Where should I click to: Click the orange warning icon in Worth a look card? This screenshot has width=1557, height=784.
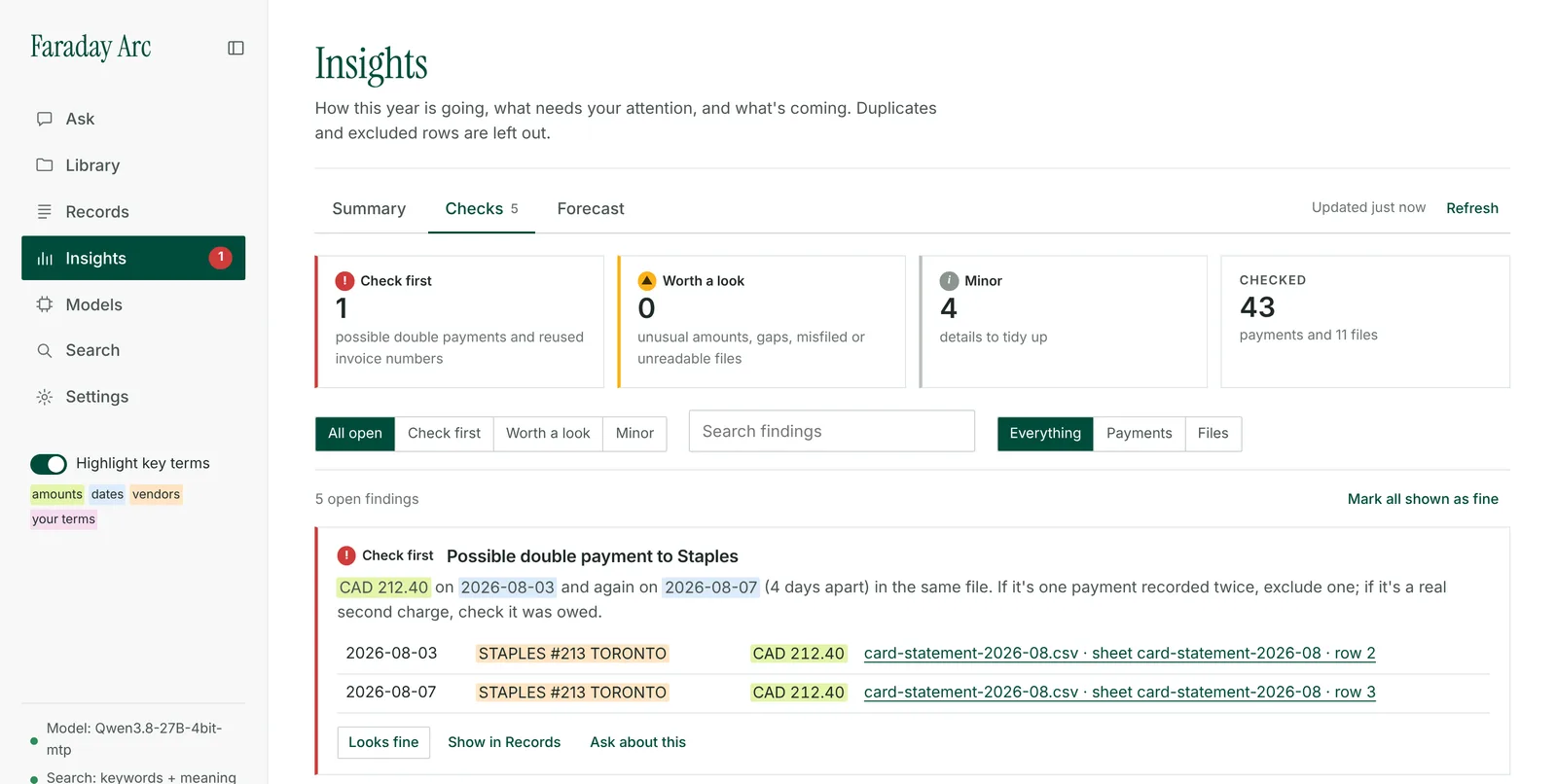[x=647, y=281]
